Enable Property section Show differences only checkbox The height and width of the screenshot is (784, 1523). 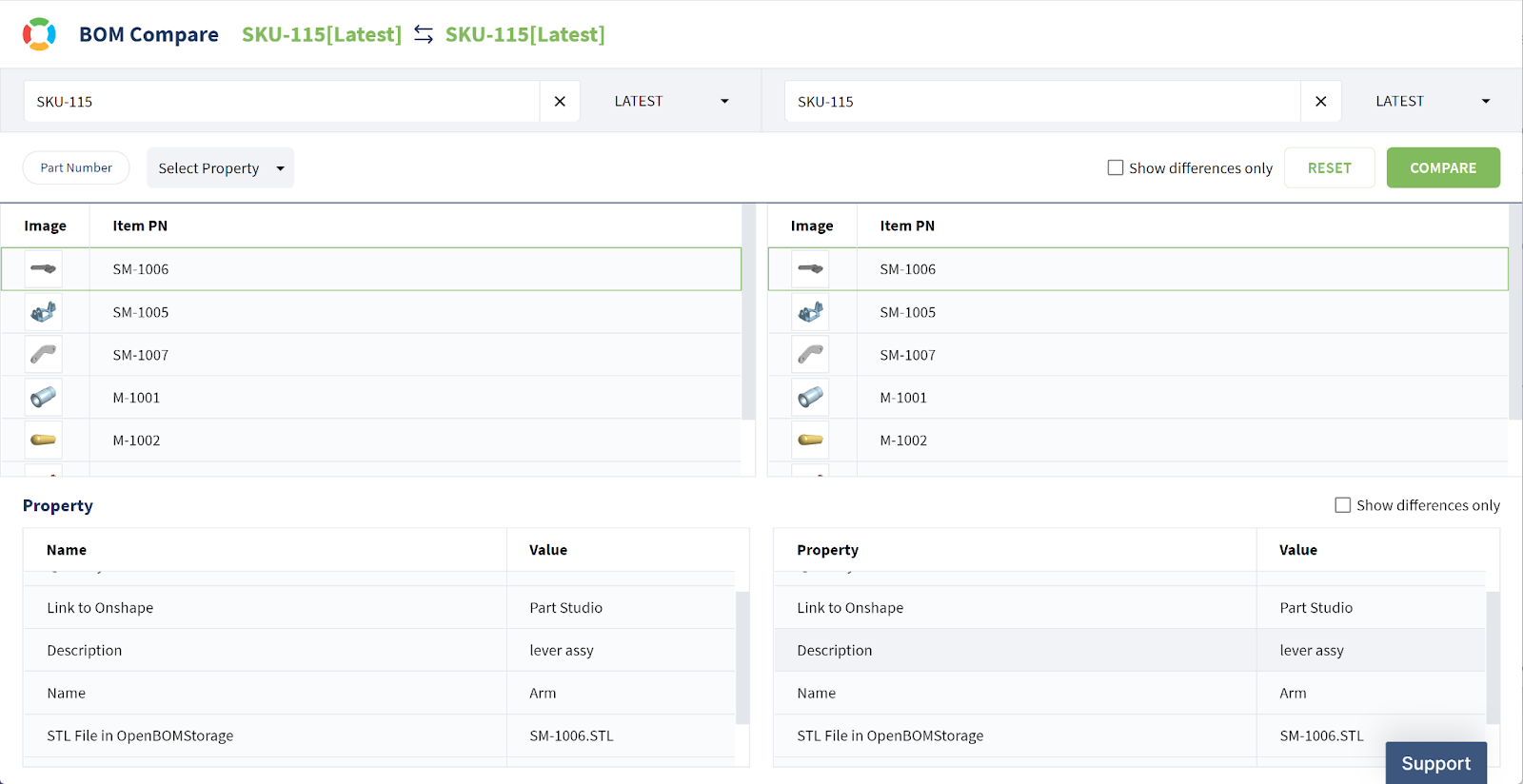[1343, 505]
